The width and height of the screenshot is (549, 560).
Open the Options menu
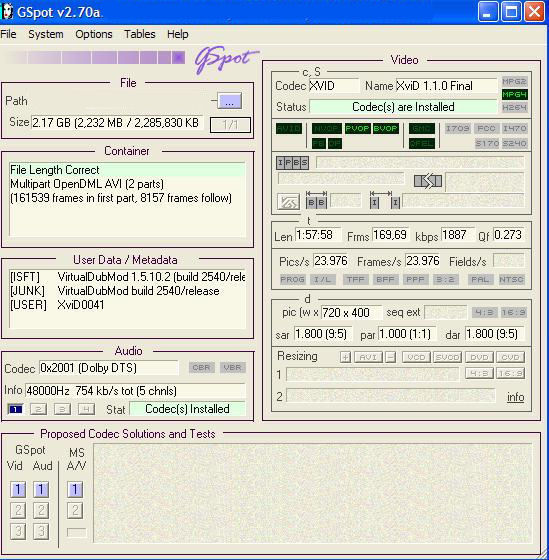pos(94,34)
